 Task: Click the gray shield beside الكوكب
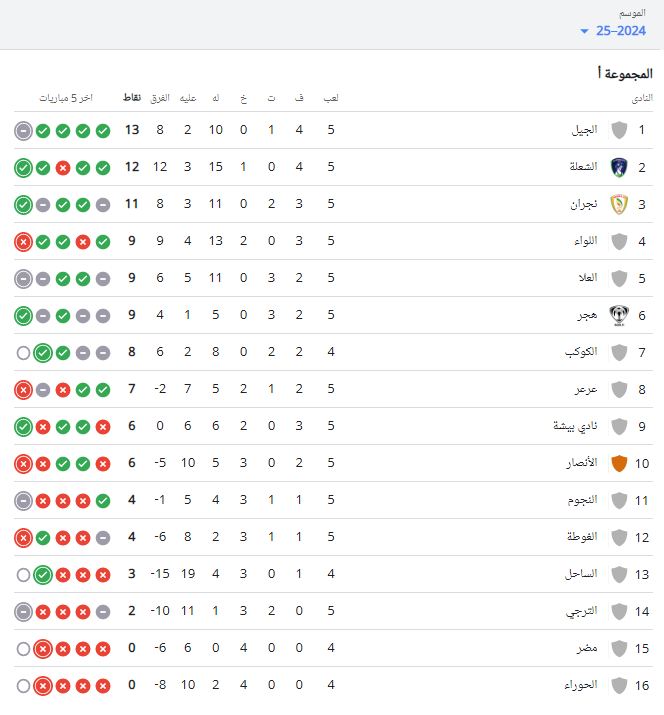[x=619, y=352]
